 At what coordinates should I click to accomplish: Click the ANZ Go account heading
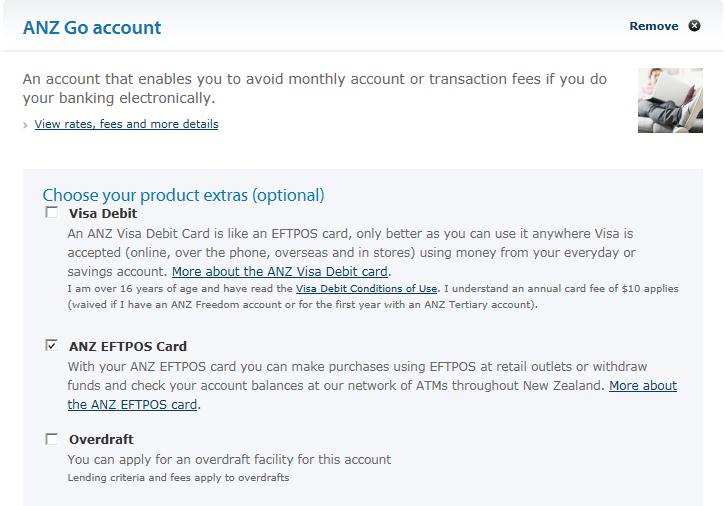coord(92,28)
